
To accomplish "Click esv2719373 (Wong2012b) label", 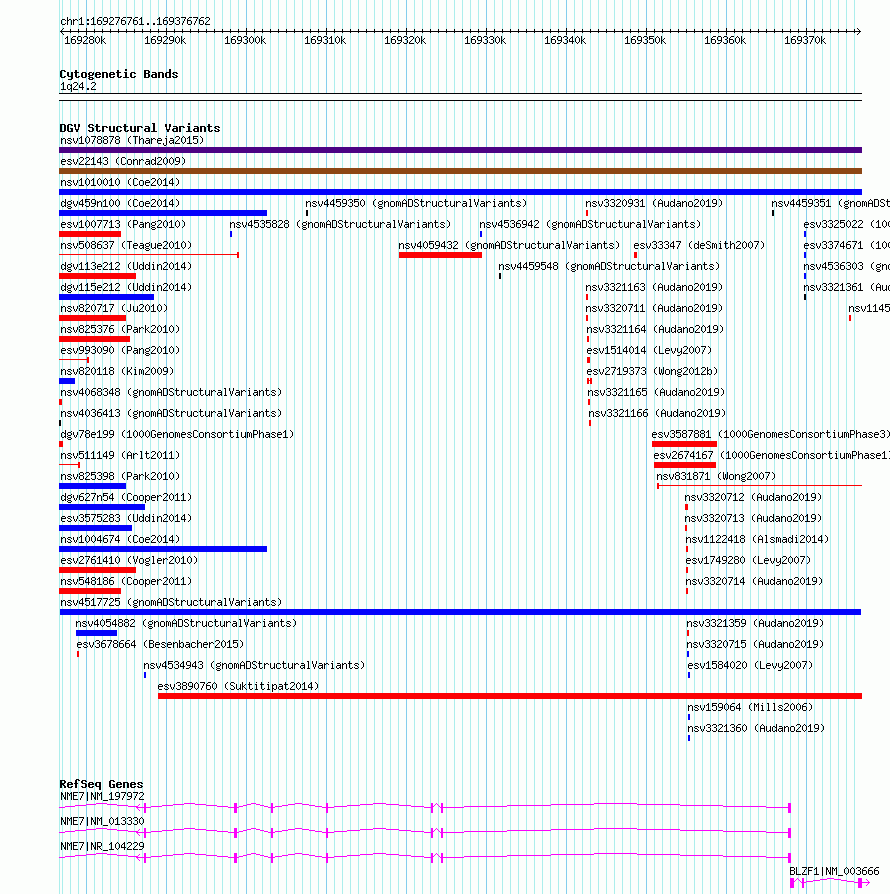I will (x=652, y=372).
